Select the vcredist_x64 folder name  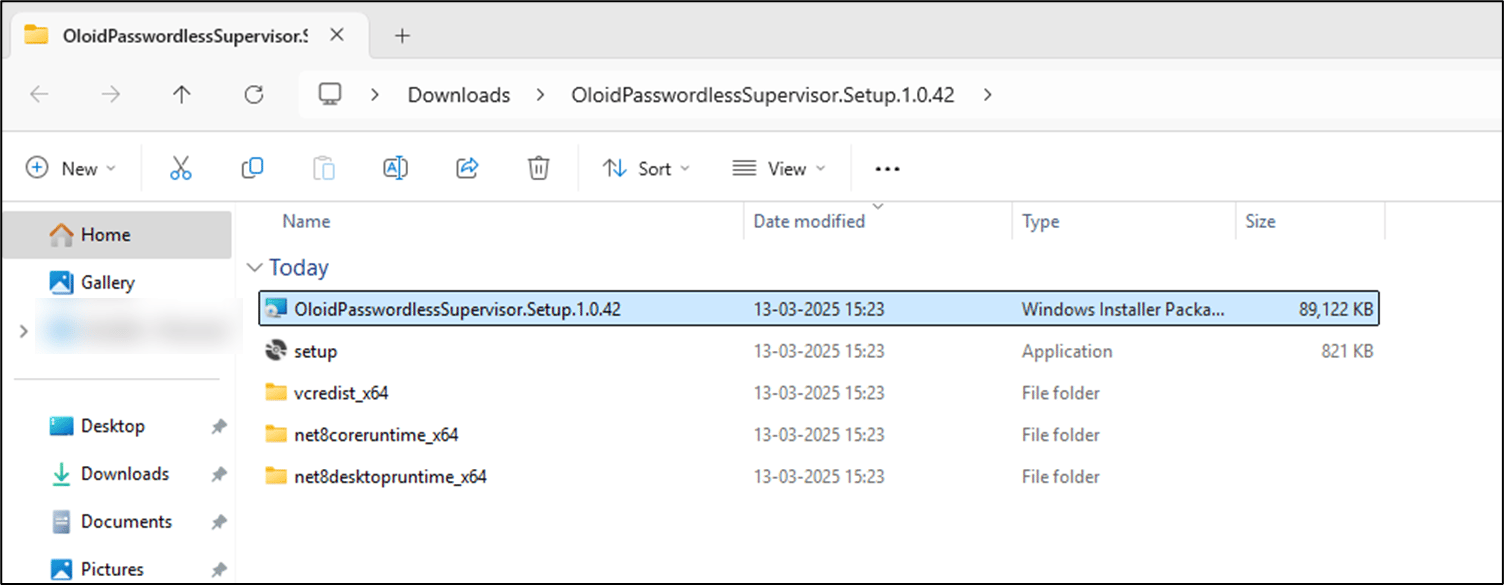(341, 393)
